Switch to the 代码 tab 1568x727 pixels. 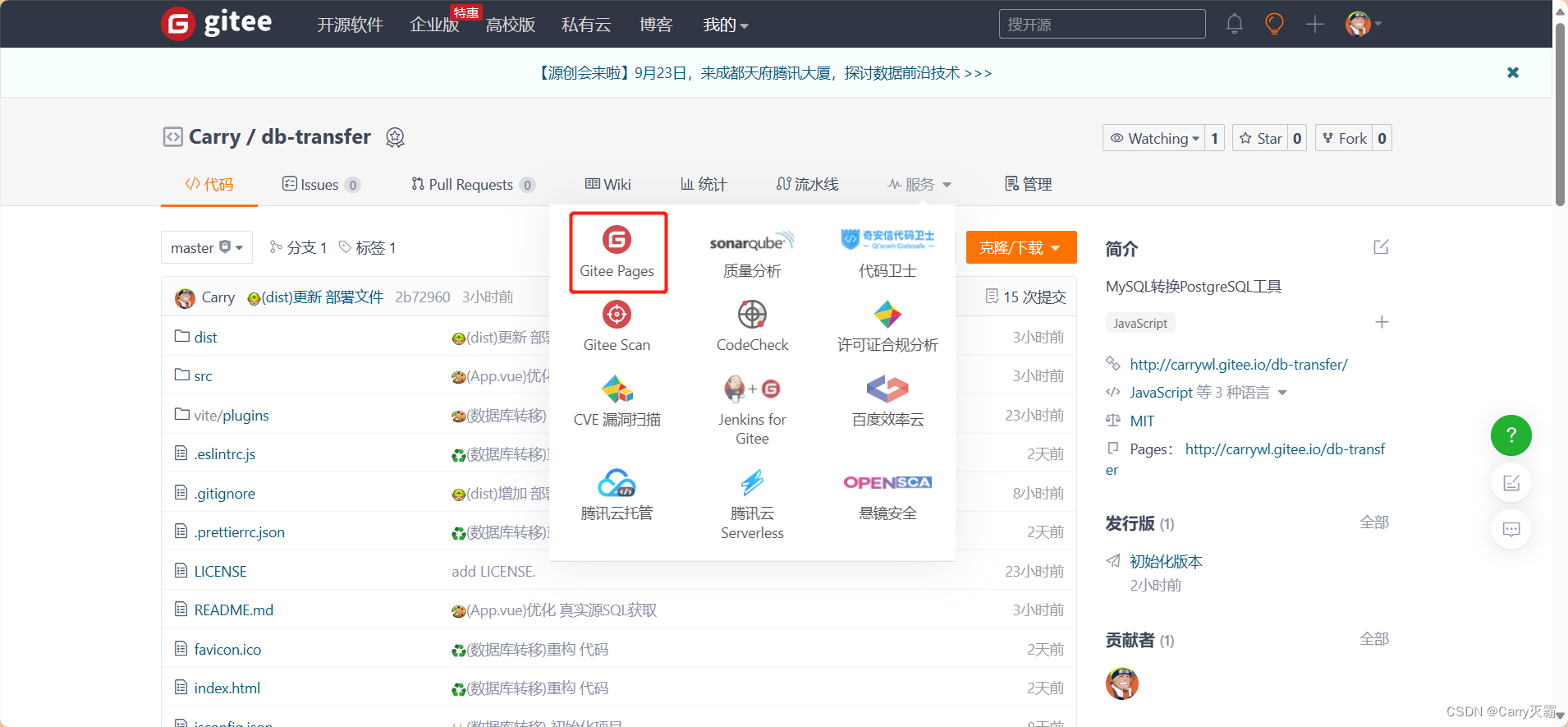(x=209, y=184)
